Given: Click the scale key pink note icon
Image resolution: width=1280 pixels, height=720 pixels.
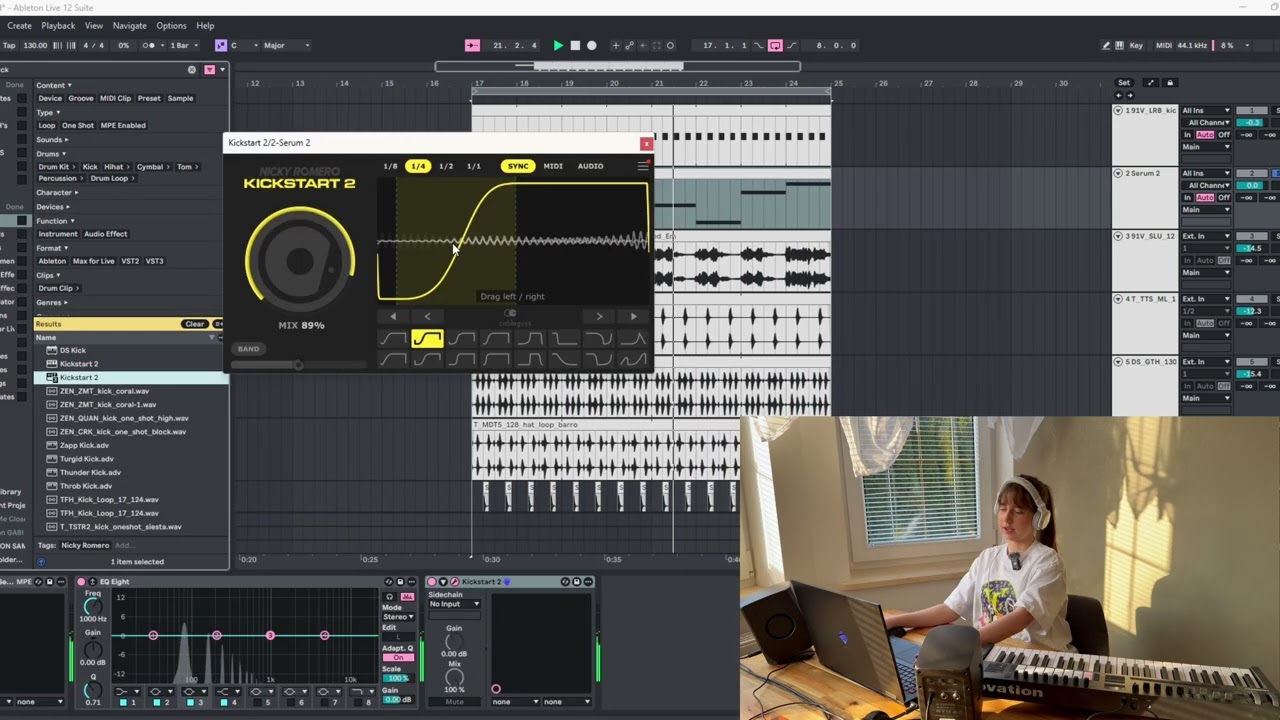Looking at the screenshot, I should coord(221,45).
